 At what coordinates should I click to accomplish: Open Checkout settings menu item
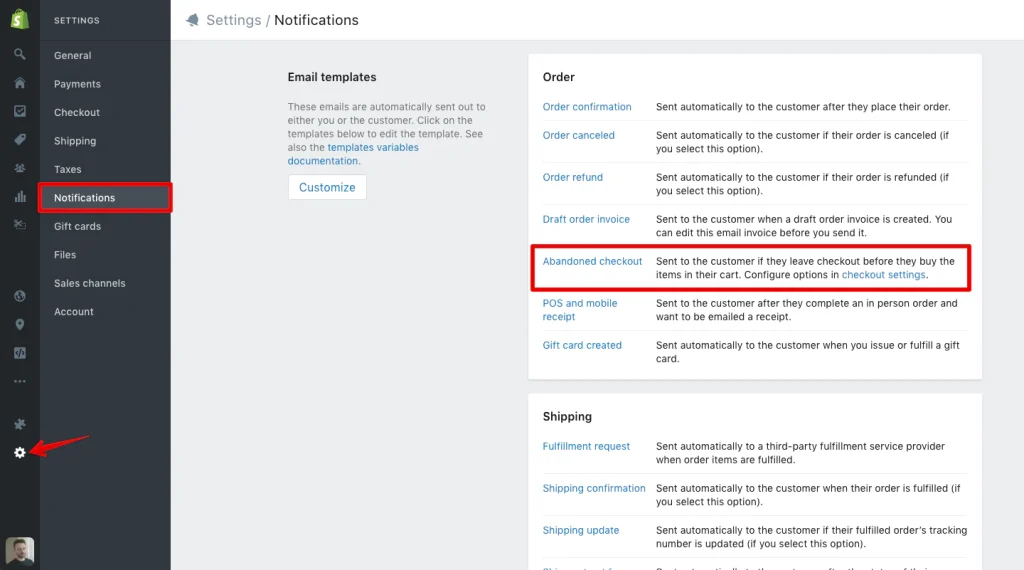(x=77, y=113)
